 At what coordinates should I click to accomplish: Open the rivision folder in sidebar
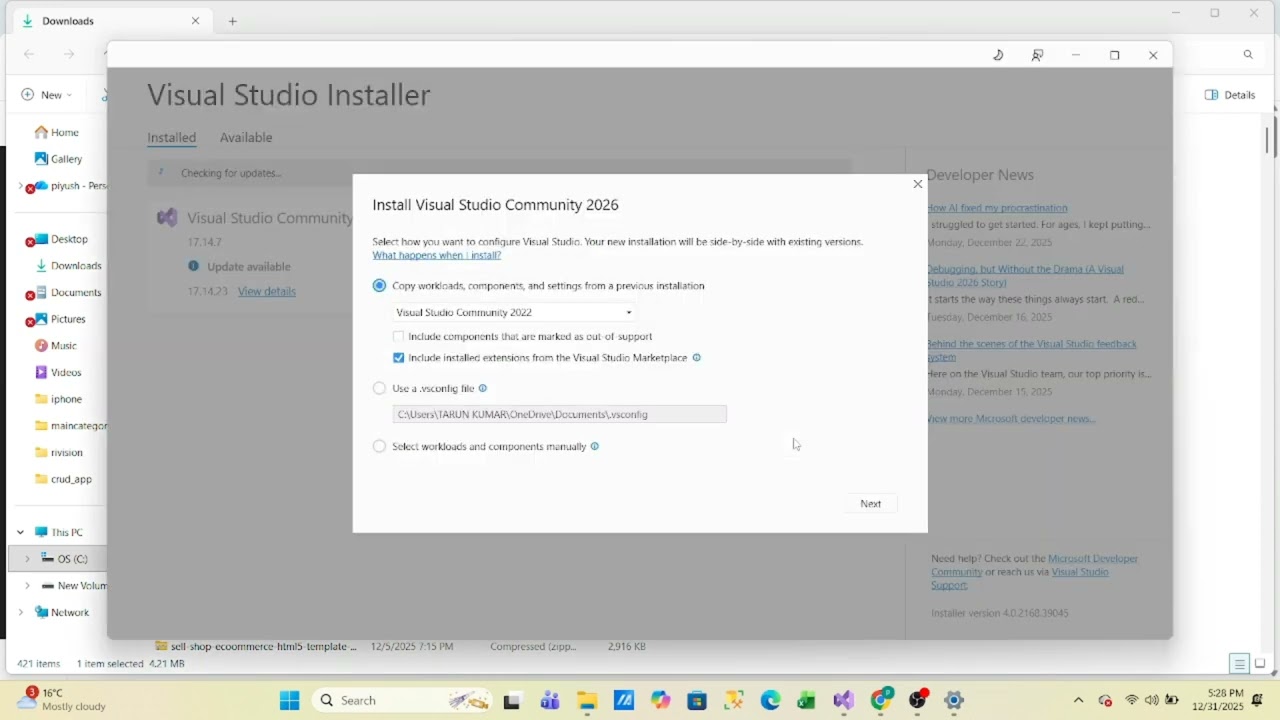coord(58,453)
